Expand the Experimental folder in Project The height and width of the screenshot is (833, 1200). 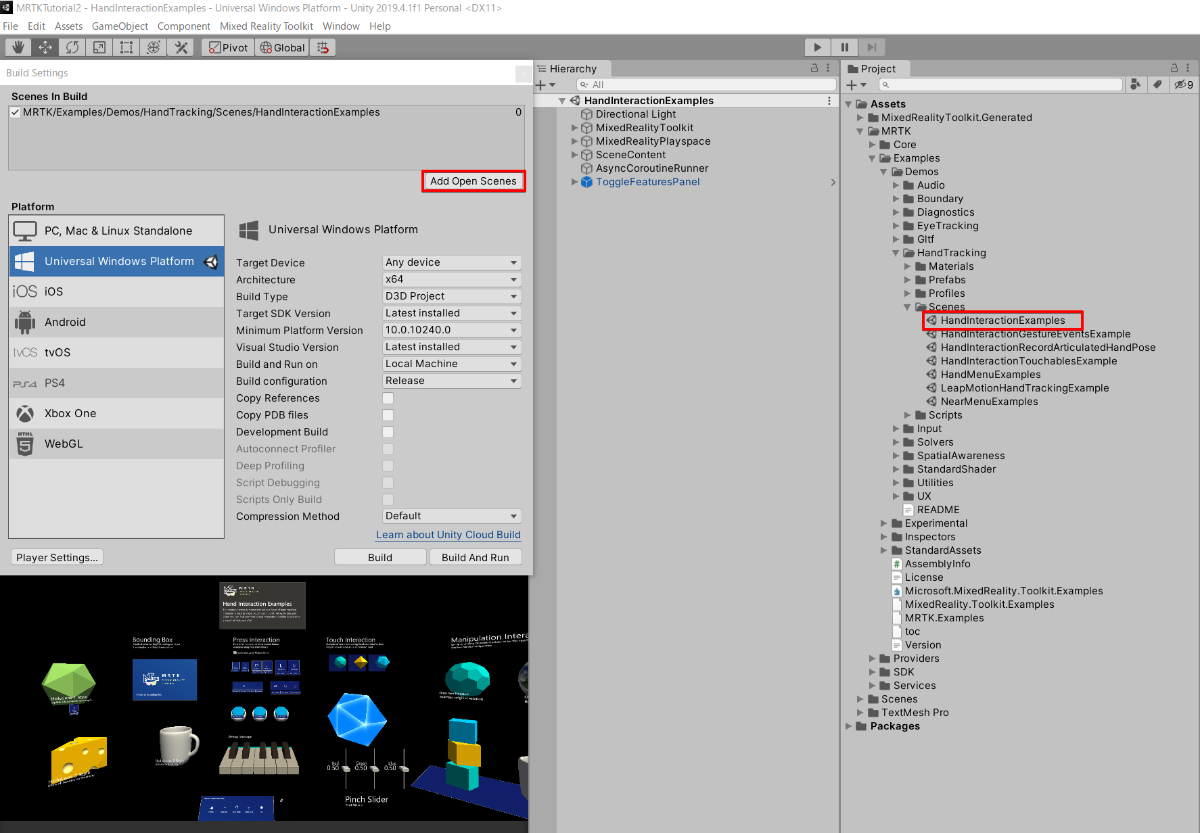(x=885, y=523)
